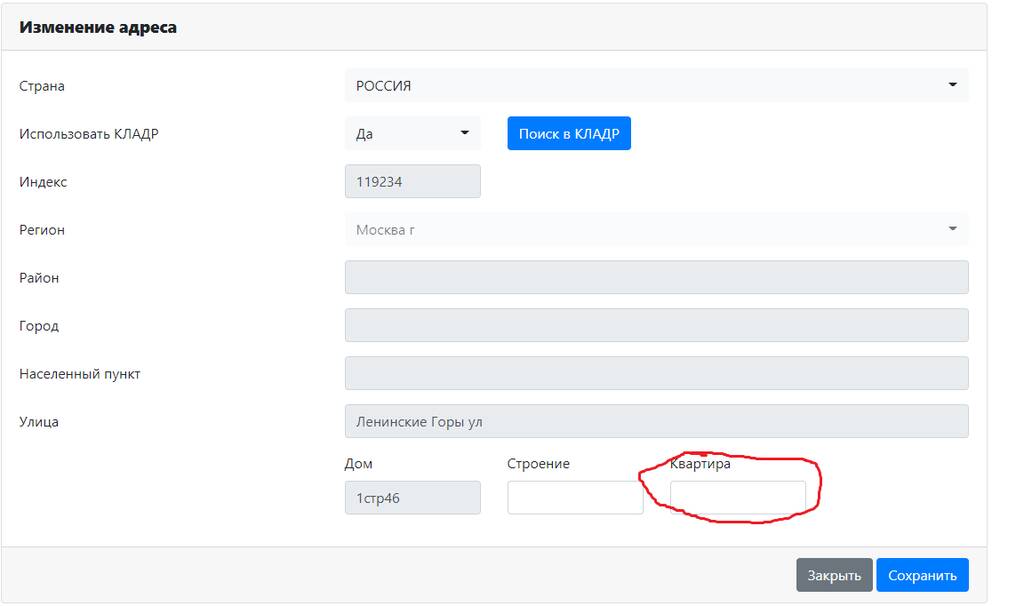Click the Дом label above the field

pos(359,464)
